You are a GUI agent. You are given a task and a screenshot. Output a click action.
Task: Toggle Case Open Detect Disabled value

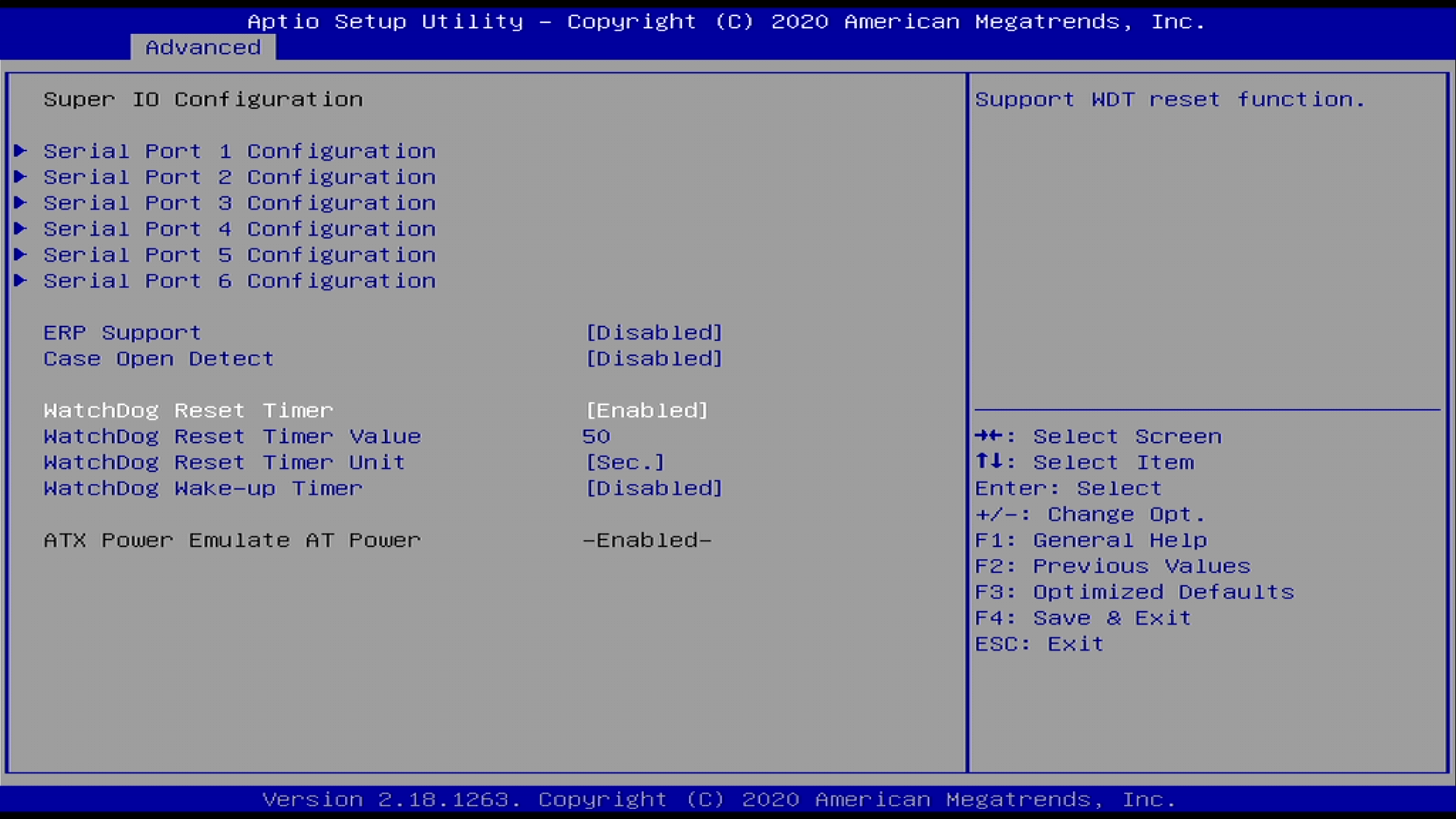[x=654, y=359]
